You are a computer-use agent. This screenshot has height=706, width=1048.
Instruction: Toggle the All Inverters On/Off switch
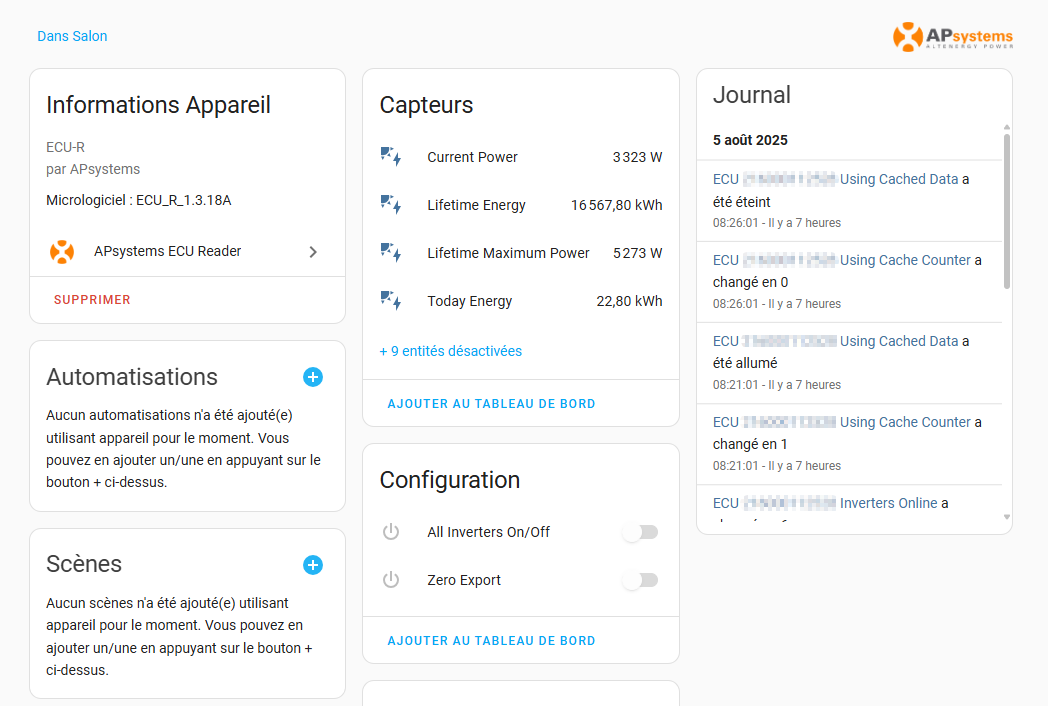[x=640, y=532]
